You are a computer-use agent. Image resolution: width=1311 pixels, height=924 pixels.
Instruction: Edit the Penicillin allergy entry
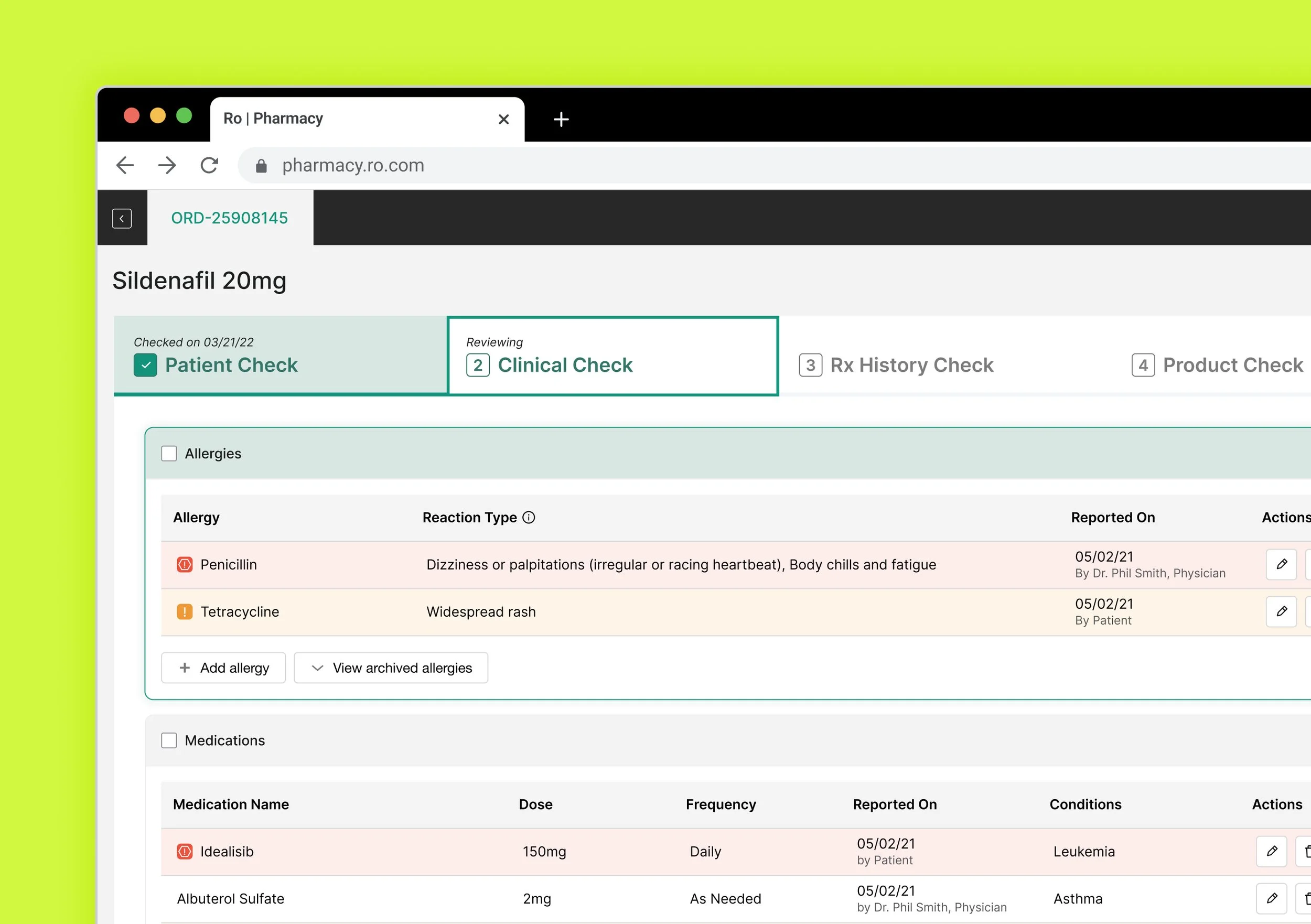point(1281,564)
